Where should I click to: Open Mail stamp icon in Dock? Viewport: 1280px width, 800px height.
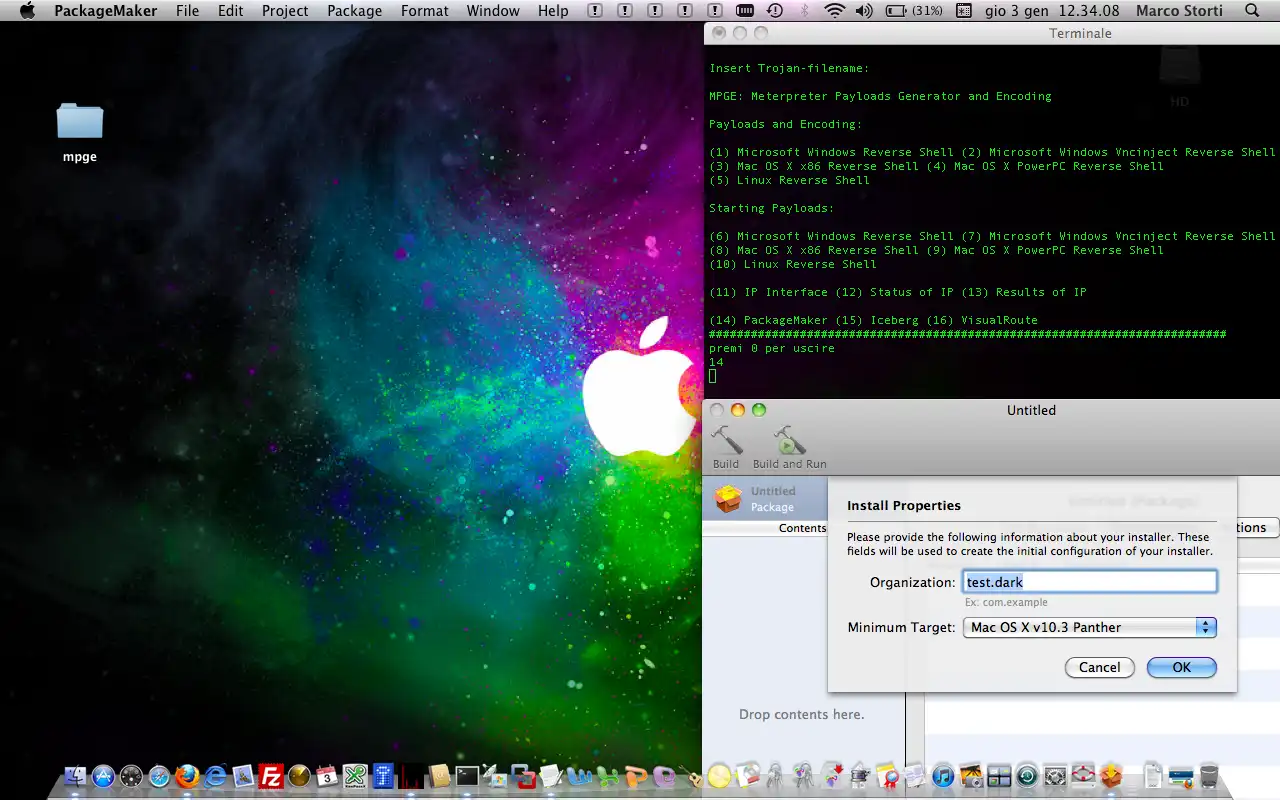243,775
